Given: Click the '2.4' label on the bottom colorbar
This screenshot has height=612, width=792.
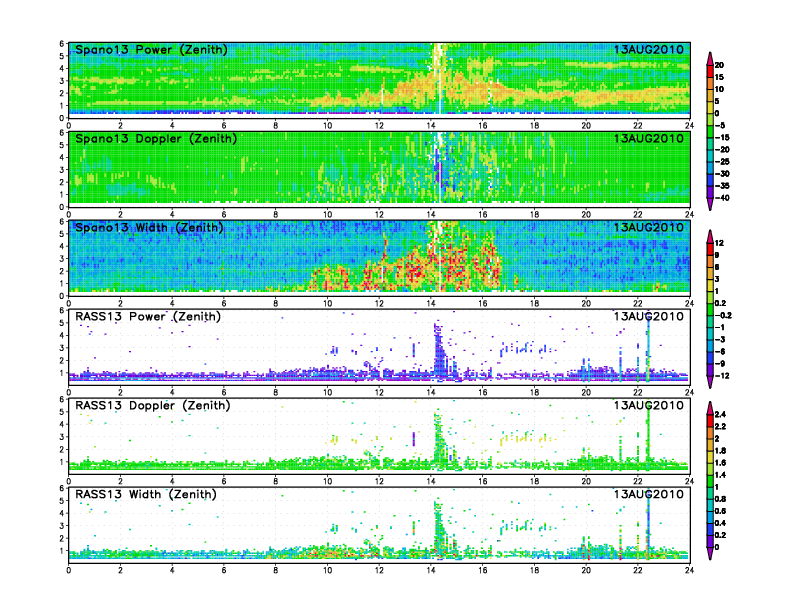Looking at the screenshot, I should click(720, 415).
